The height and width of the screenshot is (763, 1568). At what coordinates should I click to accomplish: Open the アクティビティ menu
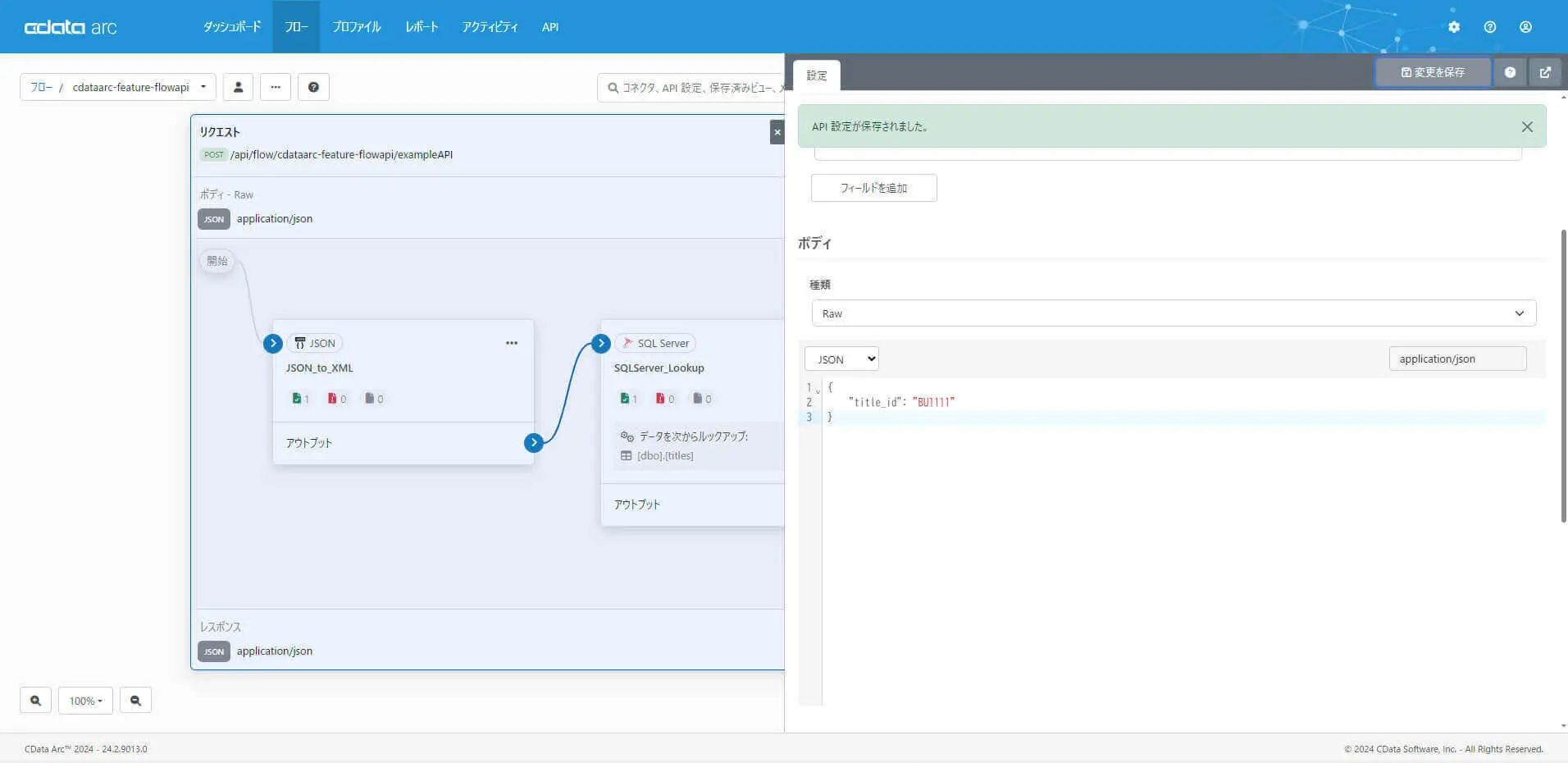(x=490, y=27)
